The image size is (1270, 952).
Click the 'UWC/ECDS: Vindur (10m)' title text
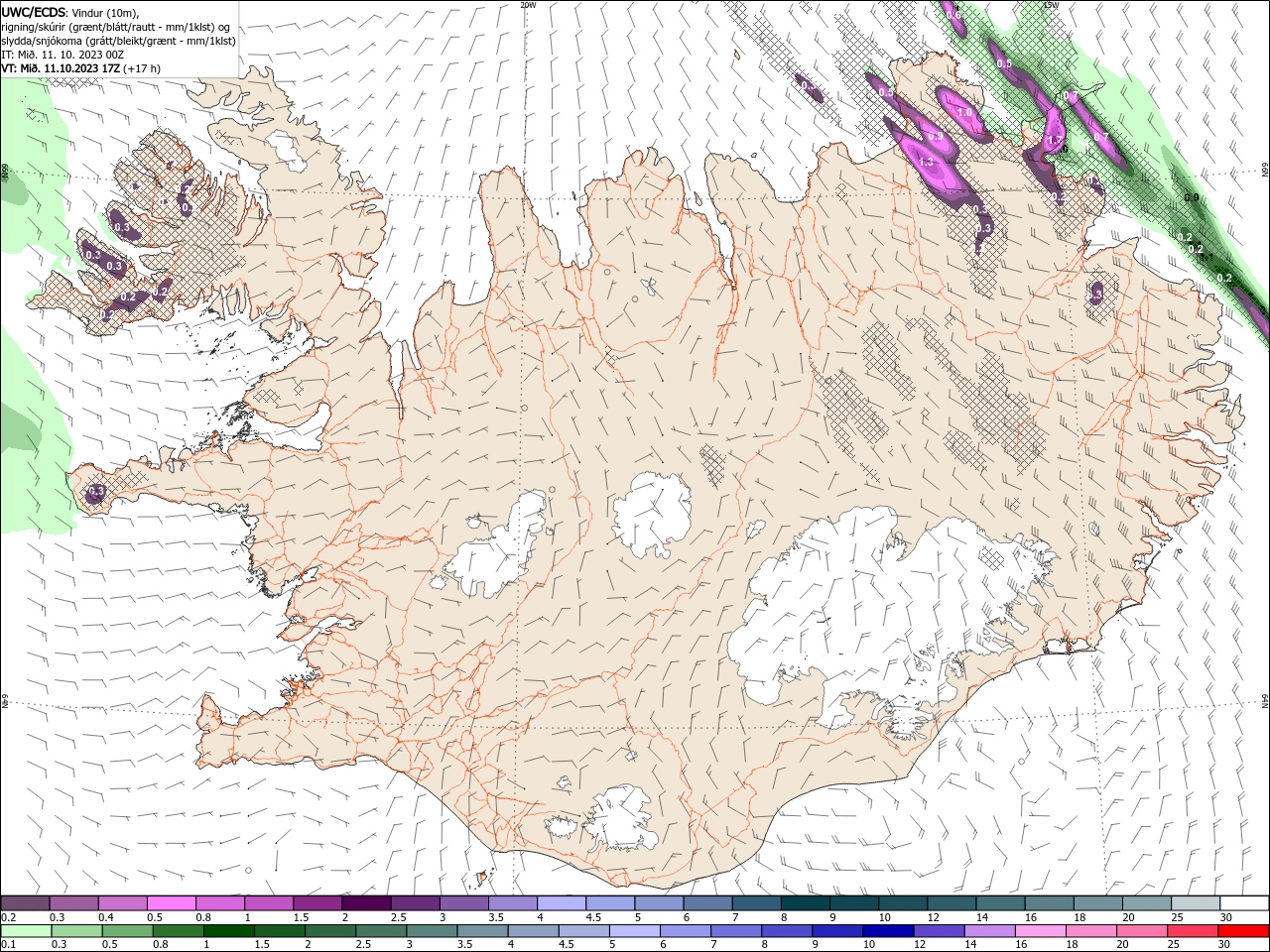(x=70, y=12)
